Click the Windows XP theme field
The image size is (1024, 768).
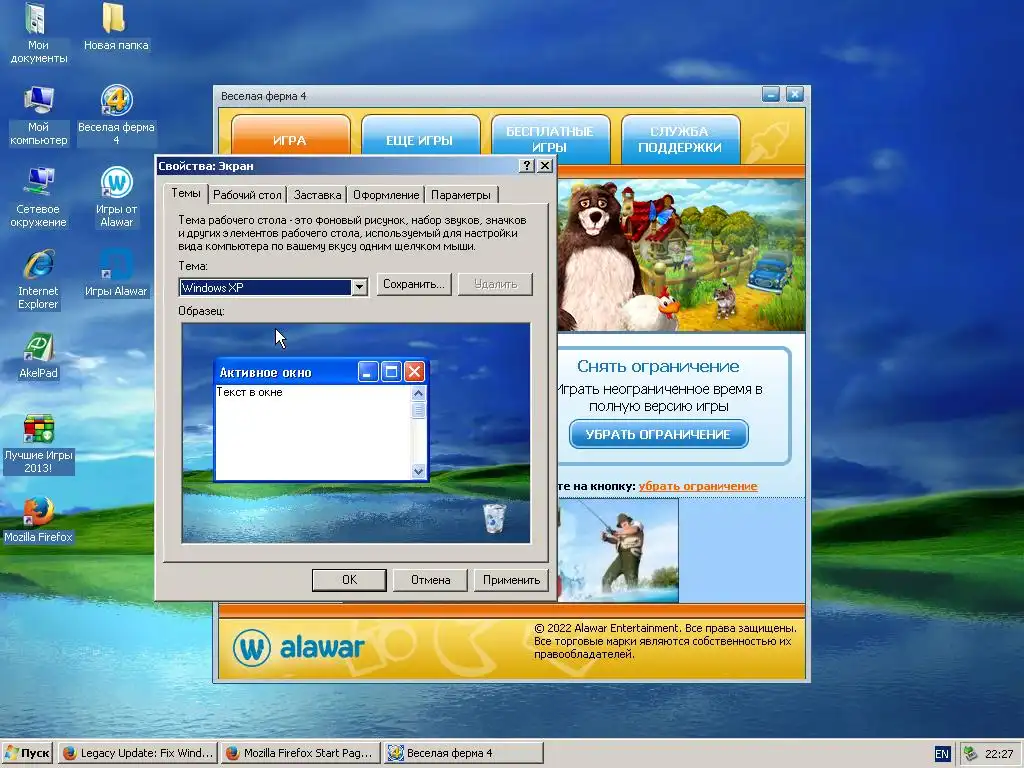click(265, 287)
